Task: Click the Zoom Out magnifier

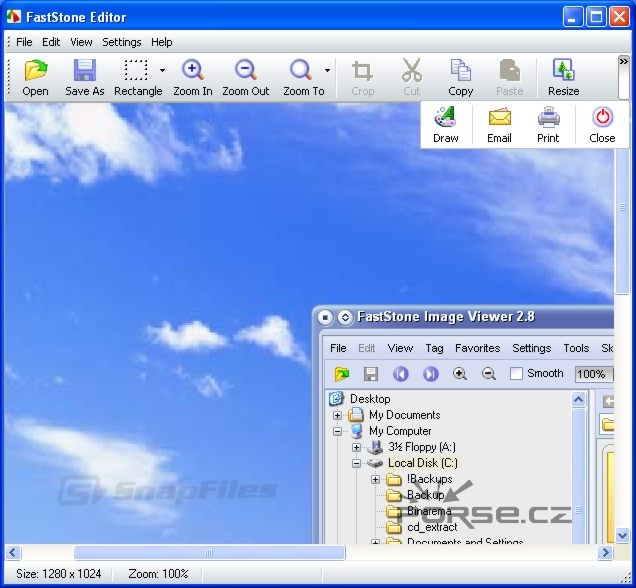Action: coord(245,77)
